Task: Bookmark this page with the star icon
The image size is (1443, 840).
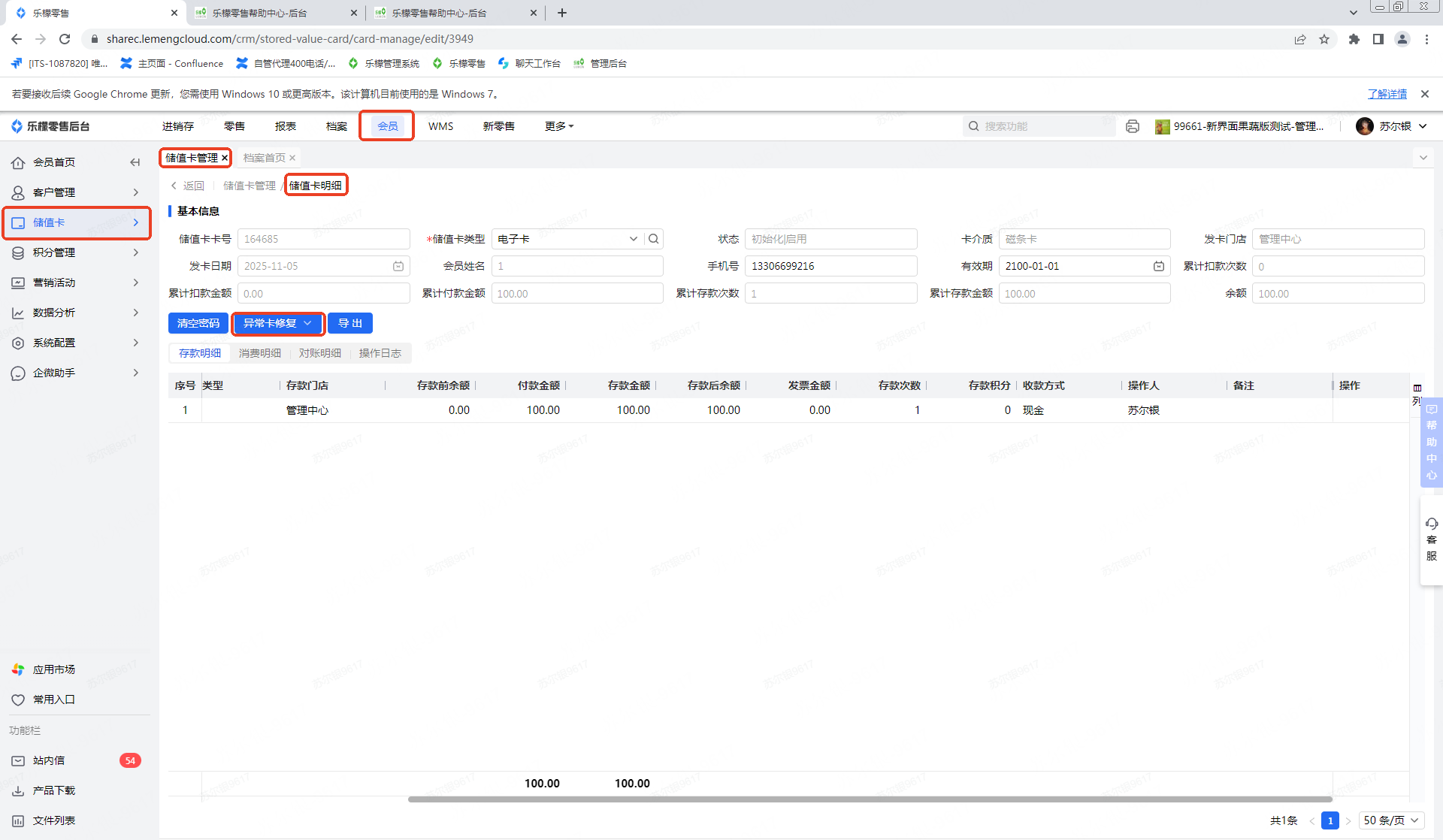Action: tap(1324, 39)
